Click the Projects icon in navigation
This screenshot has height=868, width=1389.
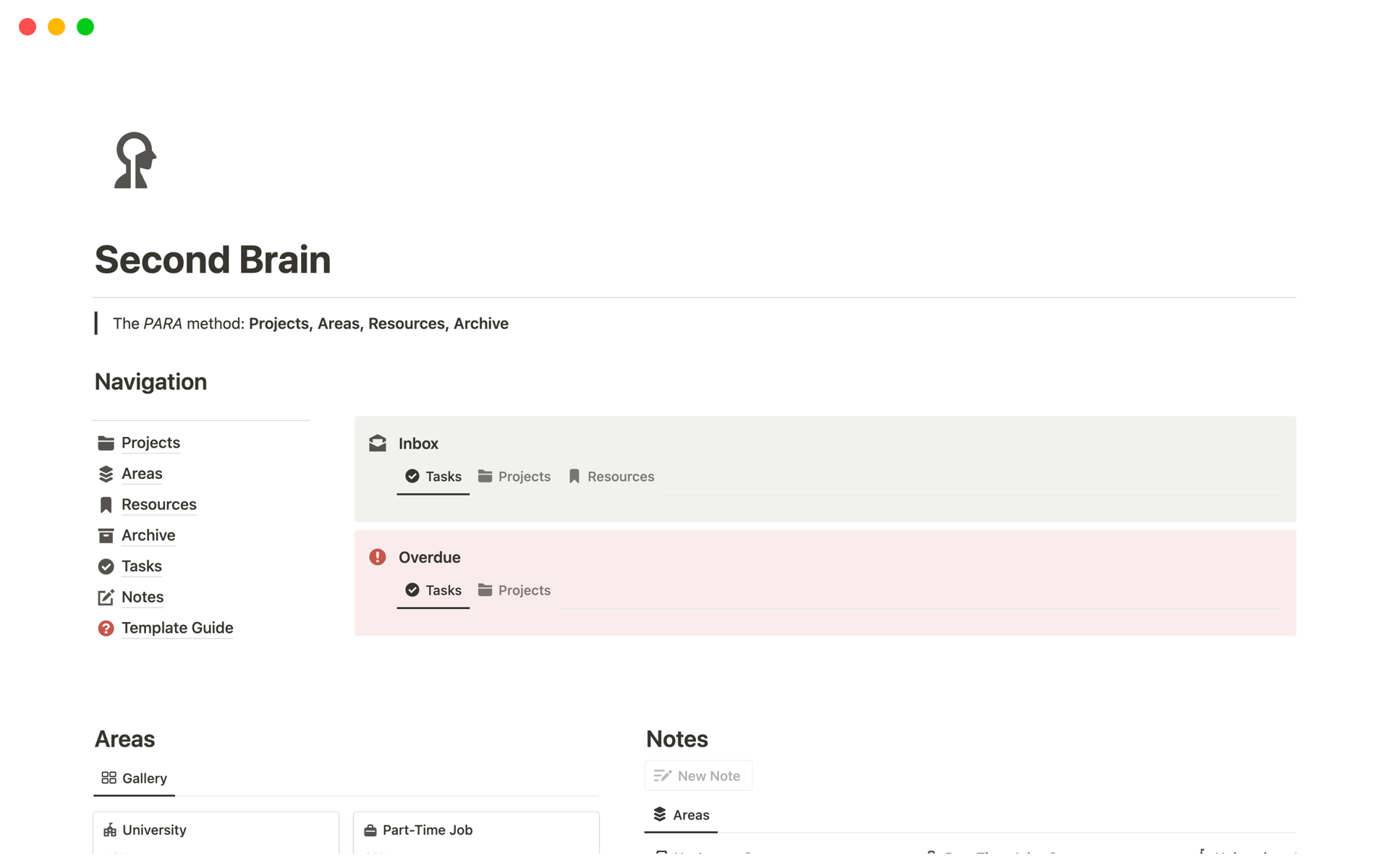point(106,442)
